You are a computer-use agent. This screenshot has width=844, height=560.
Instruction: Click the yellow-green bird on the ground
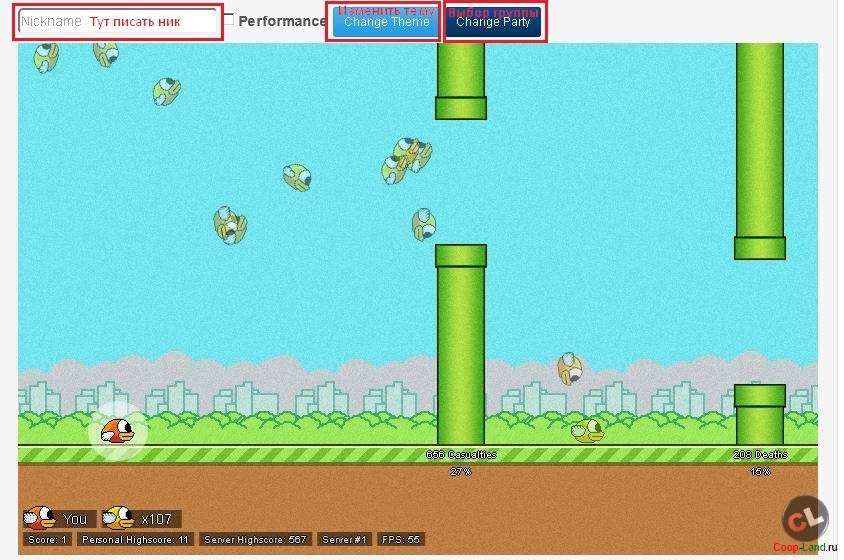tap(588, 431)
